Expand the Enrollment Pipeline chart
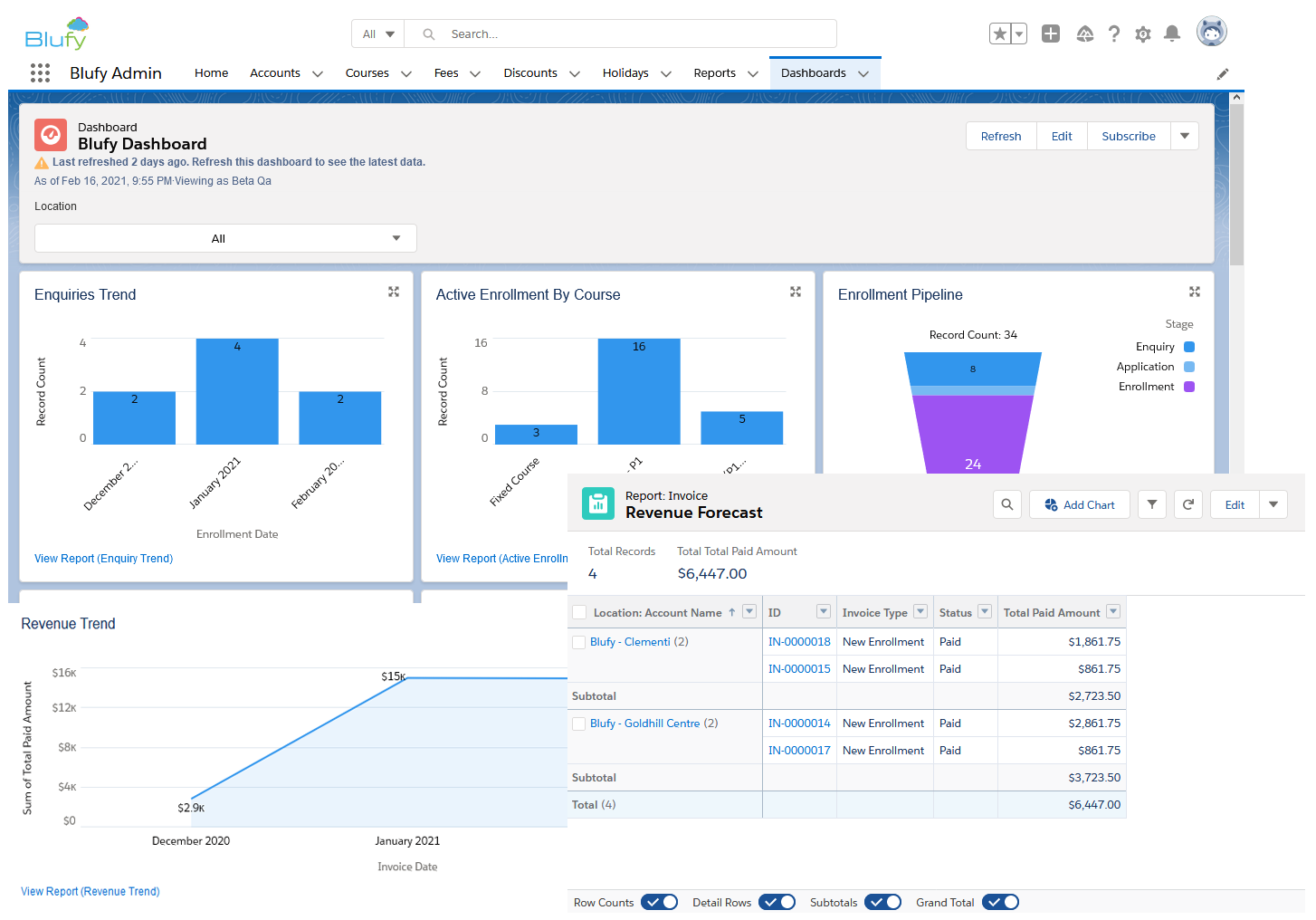The width and height of the screenshot is (1316, 920). tap(1195, 292)
